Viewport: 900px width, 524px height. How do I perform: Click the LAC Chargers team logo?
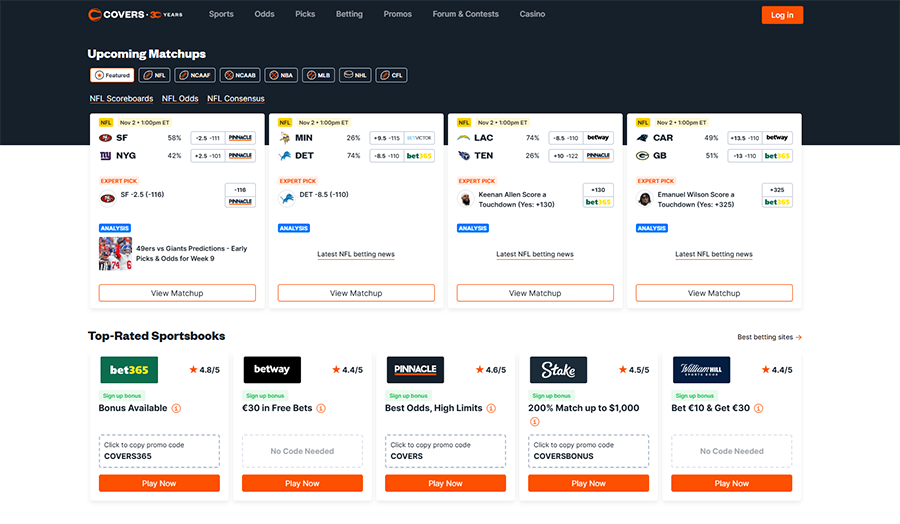(464, 138)
